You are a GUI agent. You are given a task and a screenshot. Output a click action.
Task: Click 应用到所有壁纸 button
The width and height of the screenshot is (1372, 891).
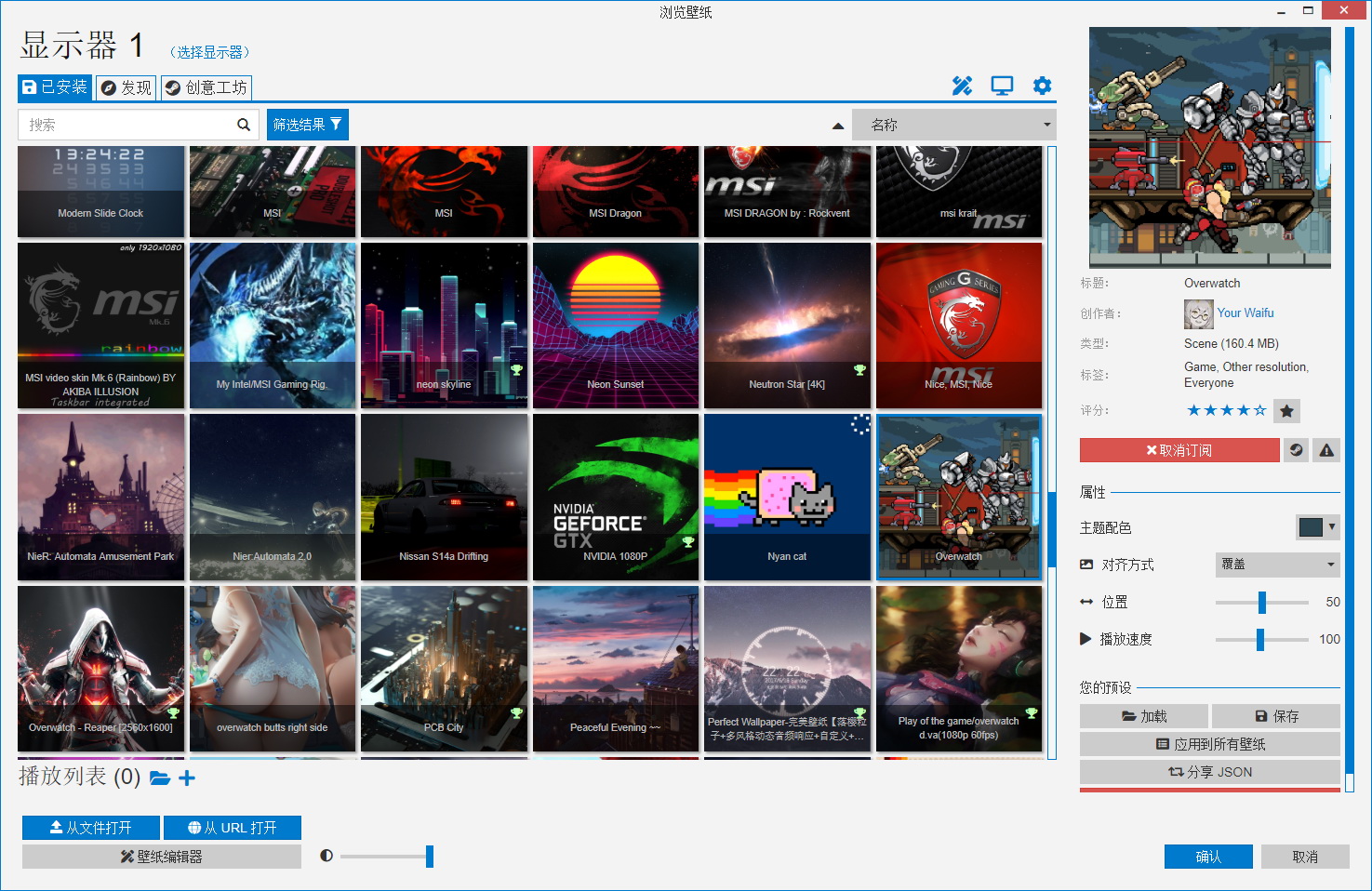(x=1210, y=744)
